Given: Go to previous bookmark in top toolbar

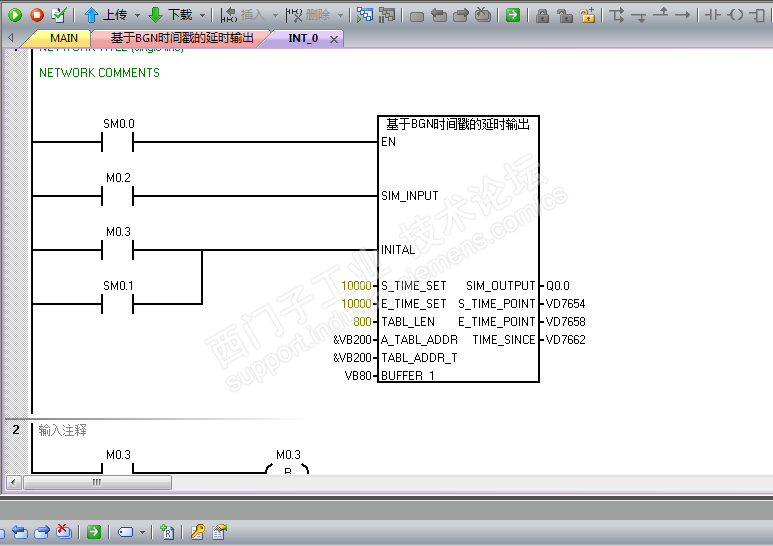Looking at the screenshot, I should [439, 15].
